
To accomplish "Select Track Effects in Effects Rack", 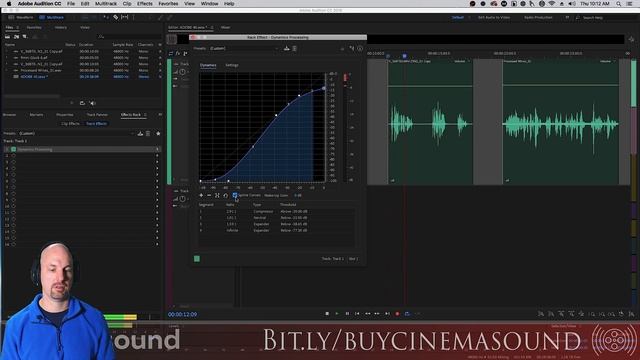I will [x=96, y=123].
